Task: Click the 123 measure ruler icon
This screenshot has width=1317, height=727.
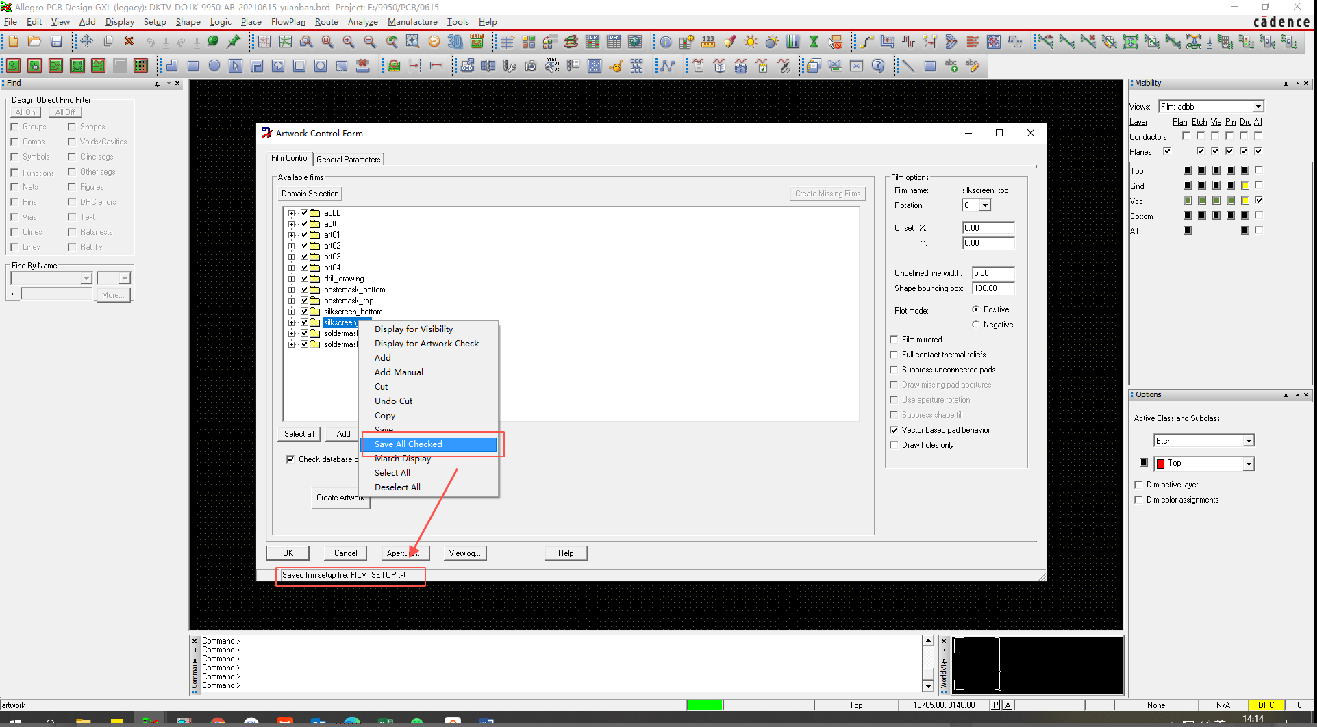Action: click(x=708, y=41)
